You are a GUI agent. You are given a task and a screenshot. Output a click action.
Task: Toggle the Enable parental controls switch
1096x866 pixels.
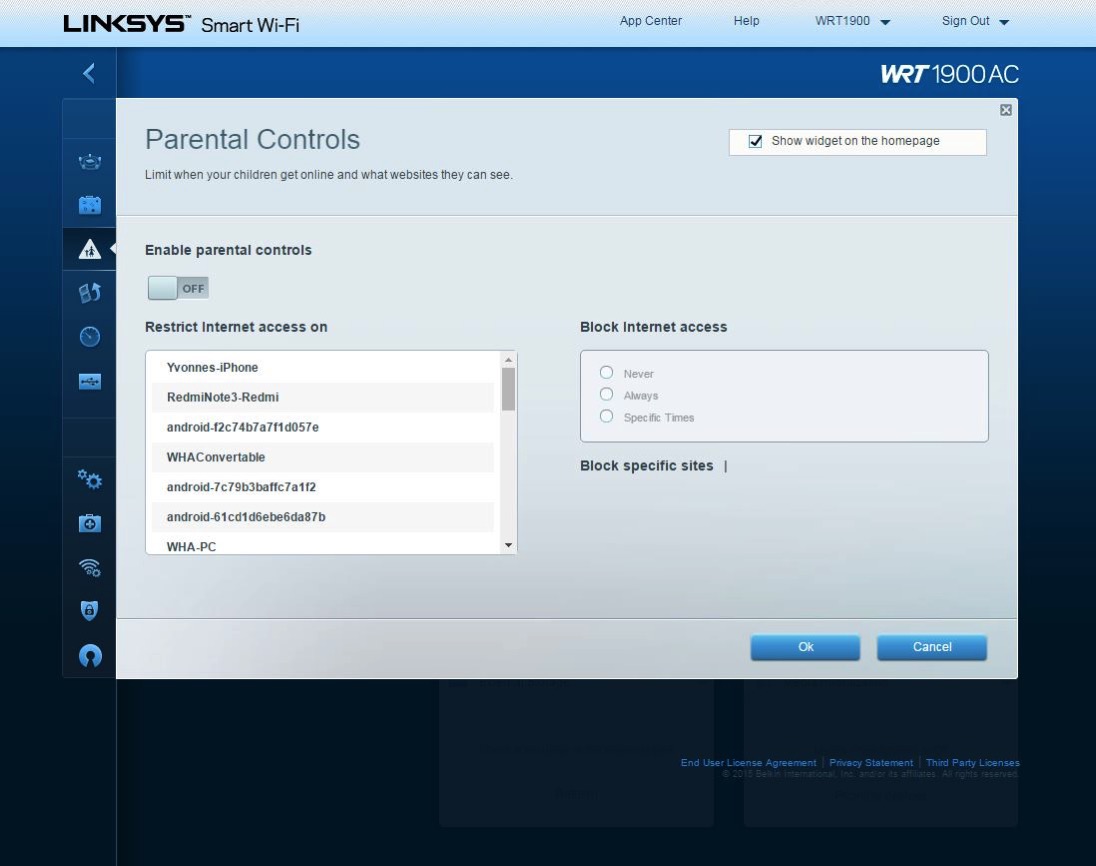tap(178, 288)
